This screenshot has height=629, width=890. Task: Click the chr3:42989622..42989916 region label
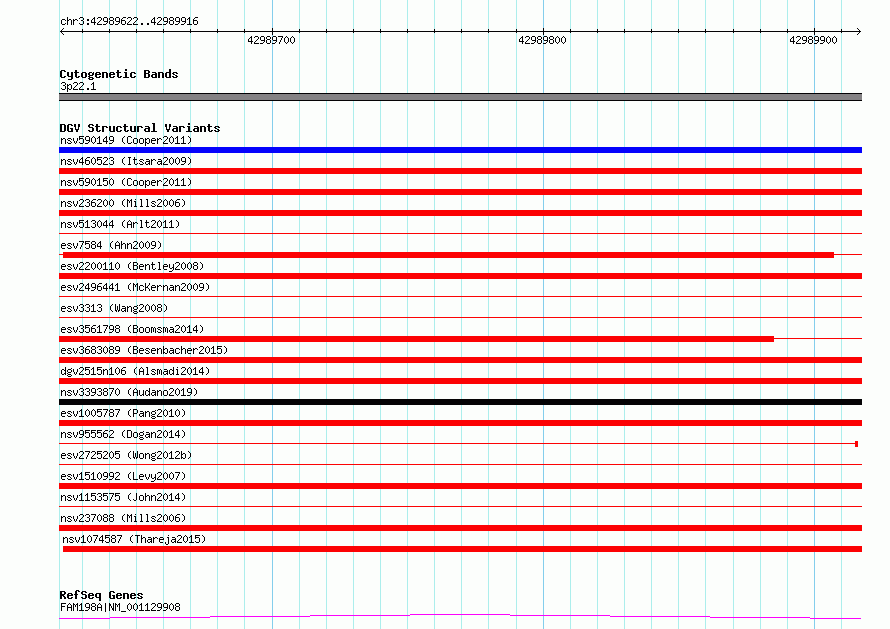pos(129,22)
